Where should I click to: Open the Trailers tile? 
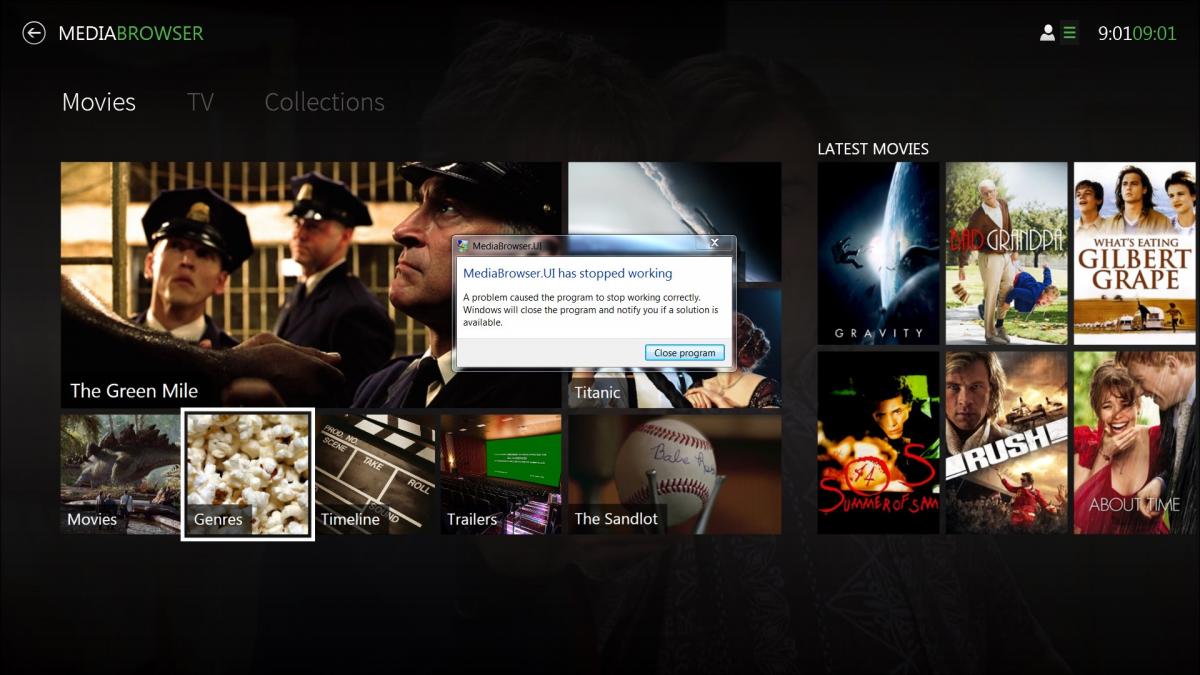(x=501, y=474)
